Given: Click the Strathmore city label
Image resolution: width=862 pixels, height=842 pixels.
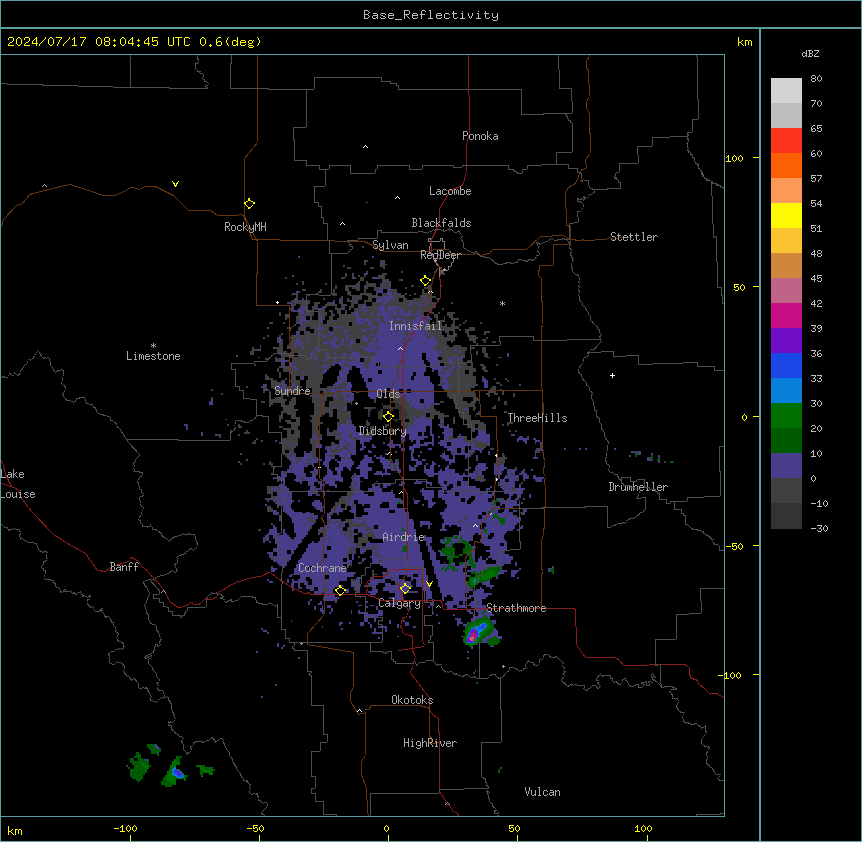Looking at the screenshot, I should (x=516, y=608).
